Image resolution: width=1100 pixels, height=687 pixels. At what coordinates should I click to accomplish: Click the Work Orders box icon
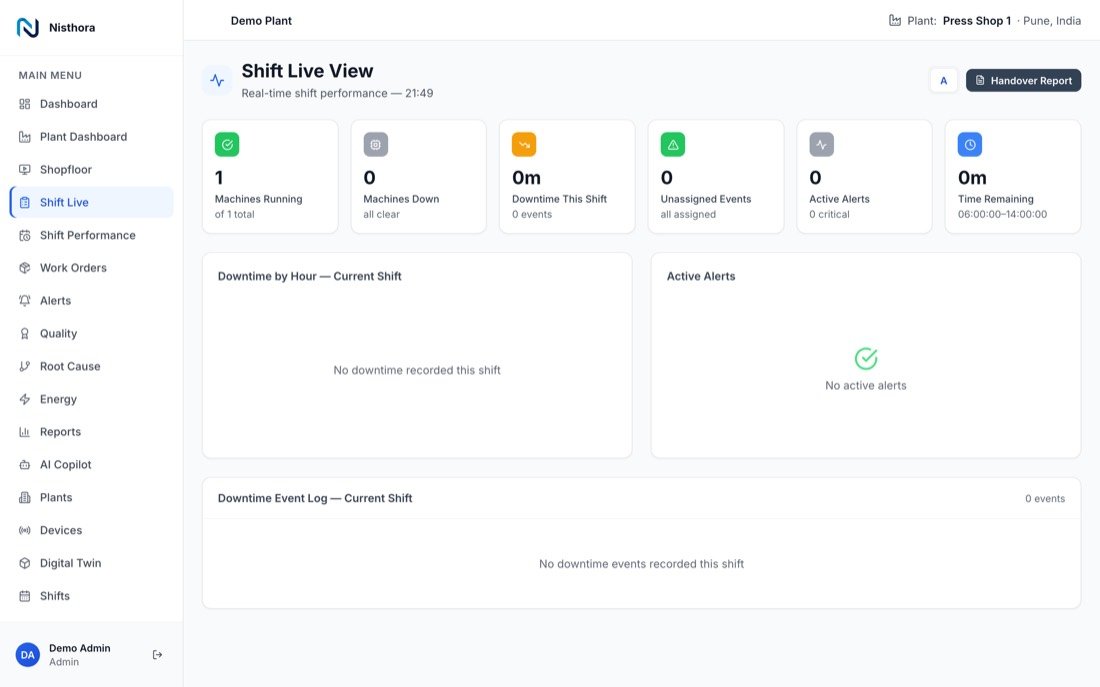click(x=25, y=268)
